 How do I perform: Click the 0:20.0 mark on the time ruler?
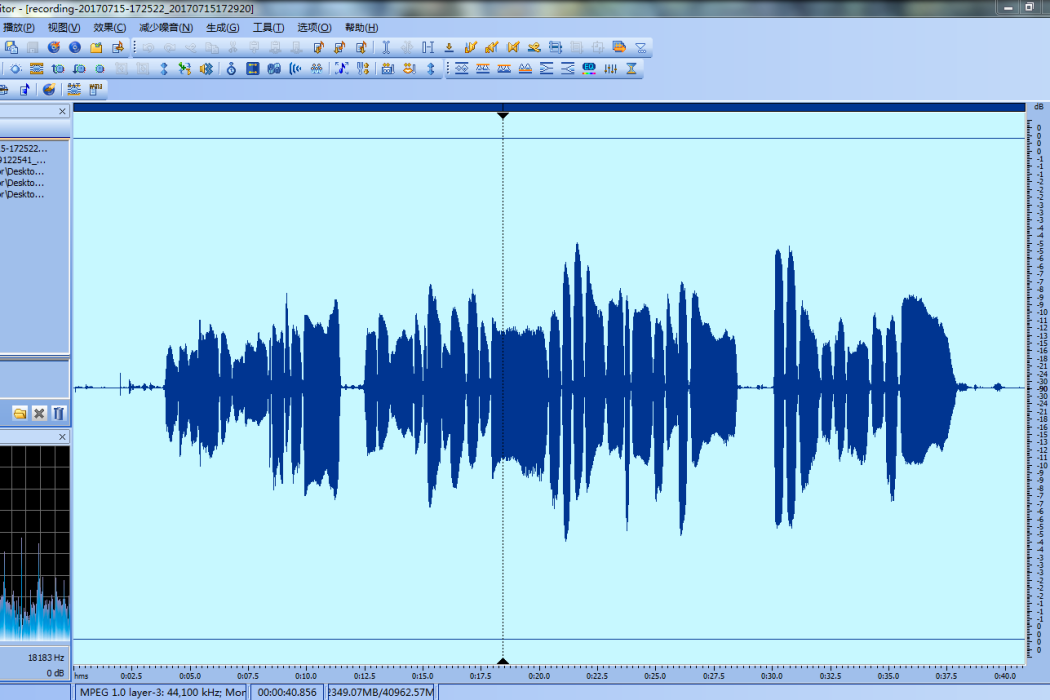539,676
